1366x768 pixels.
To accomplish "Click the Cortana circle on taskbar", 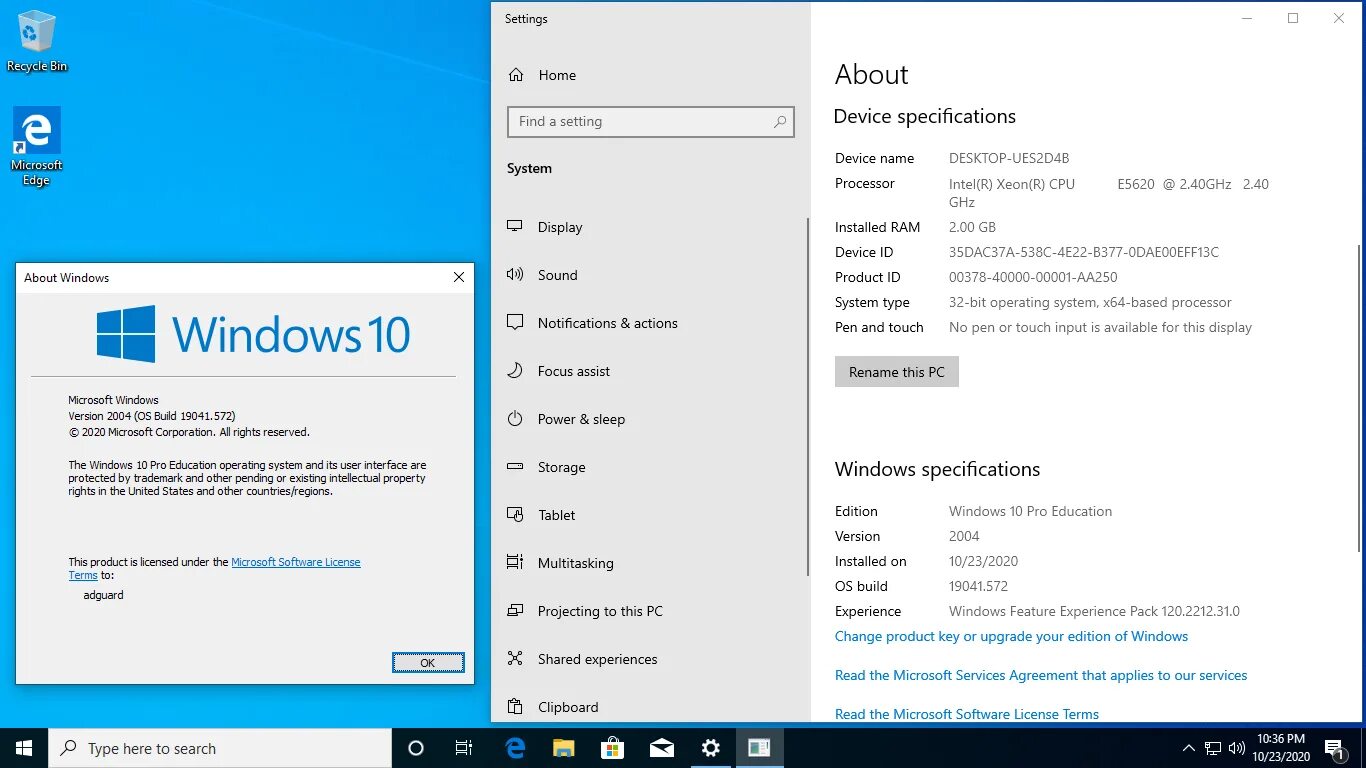I will pyautogui.click(x=416, y=748).
